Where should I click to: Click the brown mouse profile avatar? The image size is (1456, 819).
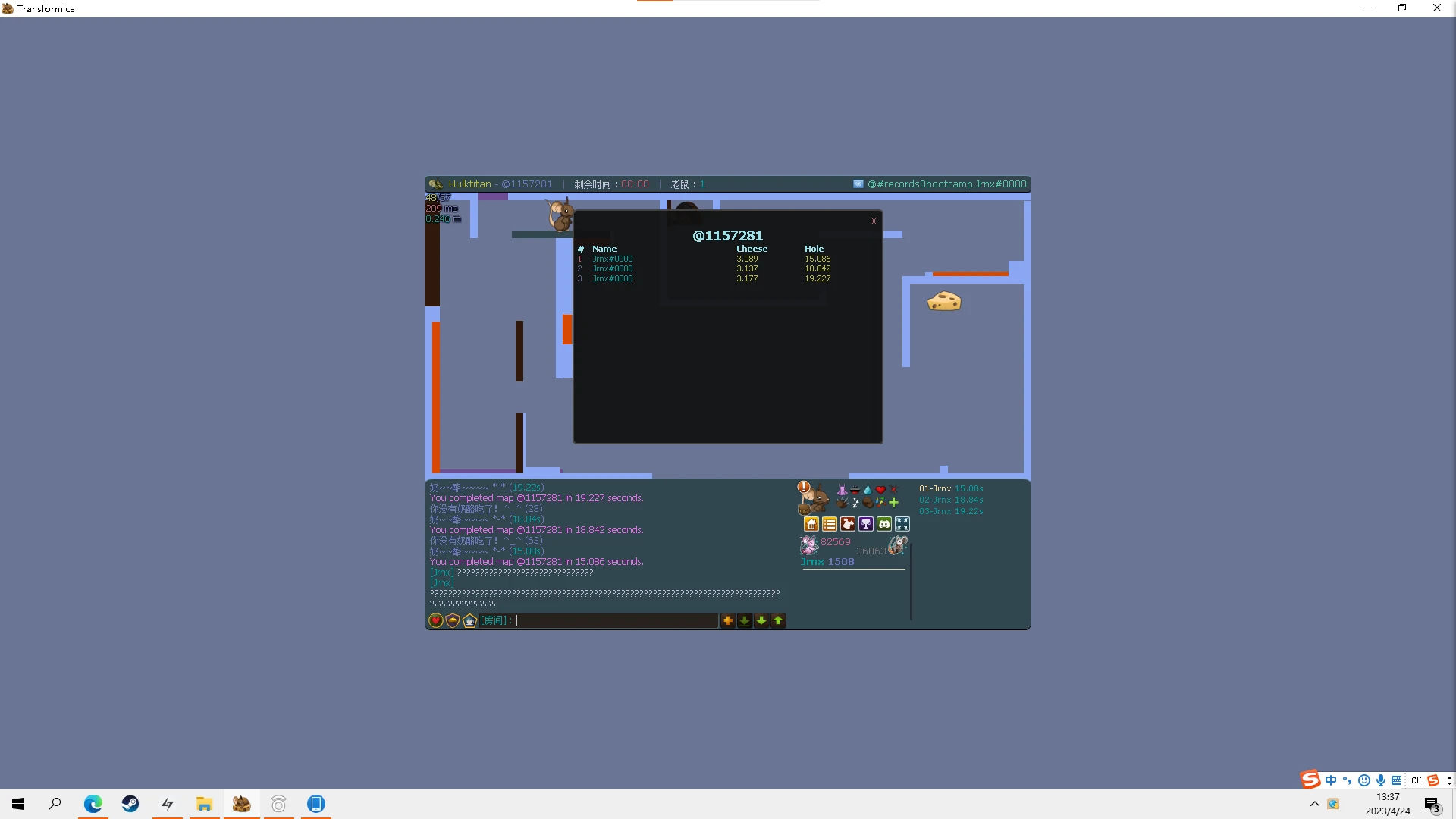click(815, 500)
